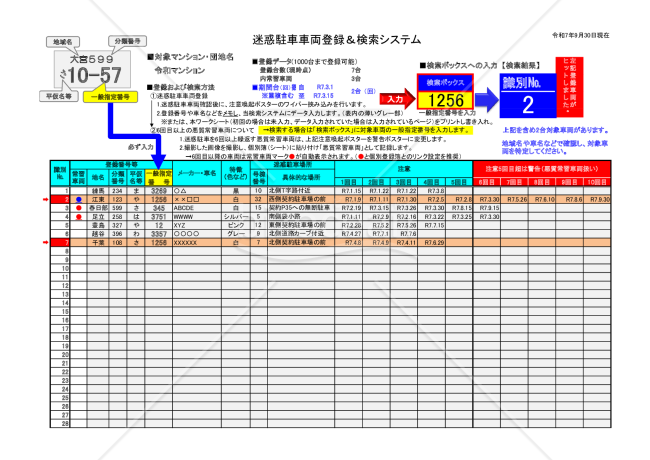Click the license plate sample image 10-57

(x=92, y=69)
